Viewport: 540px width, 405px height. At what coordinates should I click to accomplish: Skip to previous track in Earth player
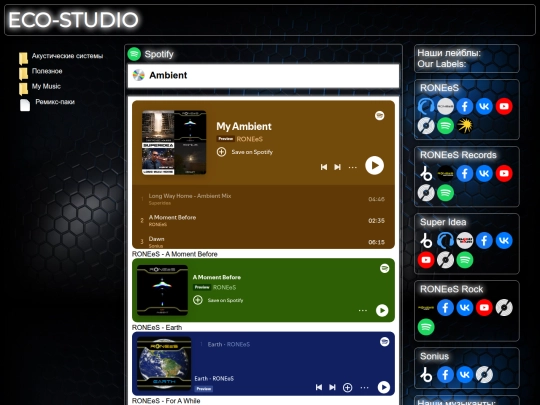click(319, 387)
